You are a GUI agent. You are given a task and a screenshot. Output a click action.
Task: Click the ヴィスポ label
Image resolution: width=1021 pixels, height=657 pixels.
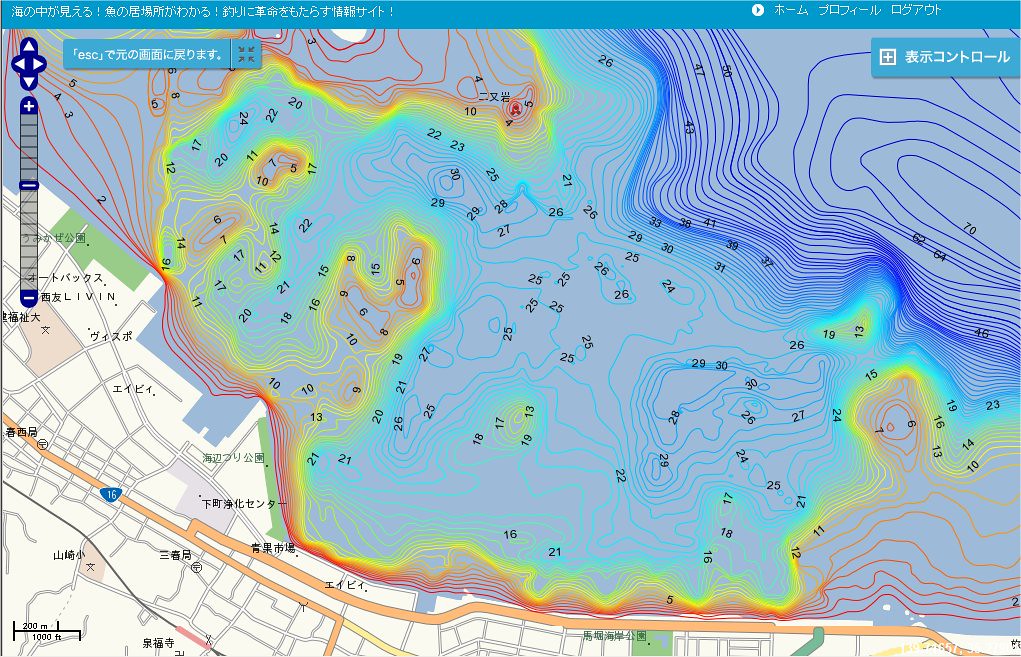point(111,337)
